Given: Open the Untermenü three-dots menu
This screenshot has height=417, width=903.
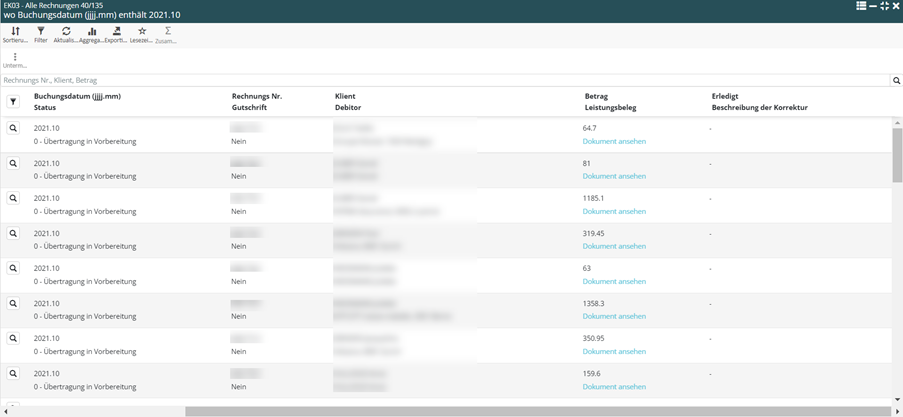Looking at the screenshot, I should pos(15,60).
